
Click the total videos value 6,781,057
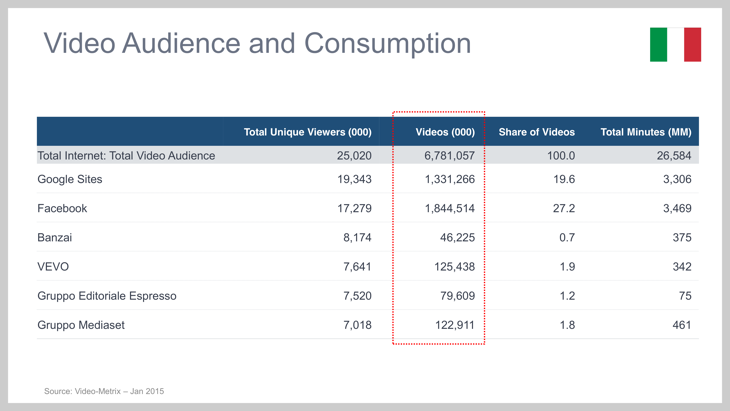pos(450,155)
